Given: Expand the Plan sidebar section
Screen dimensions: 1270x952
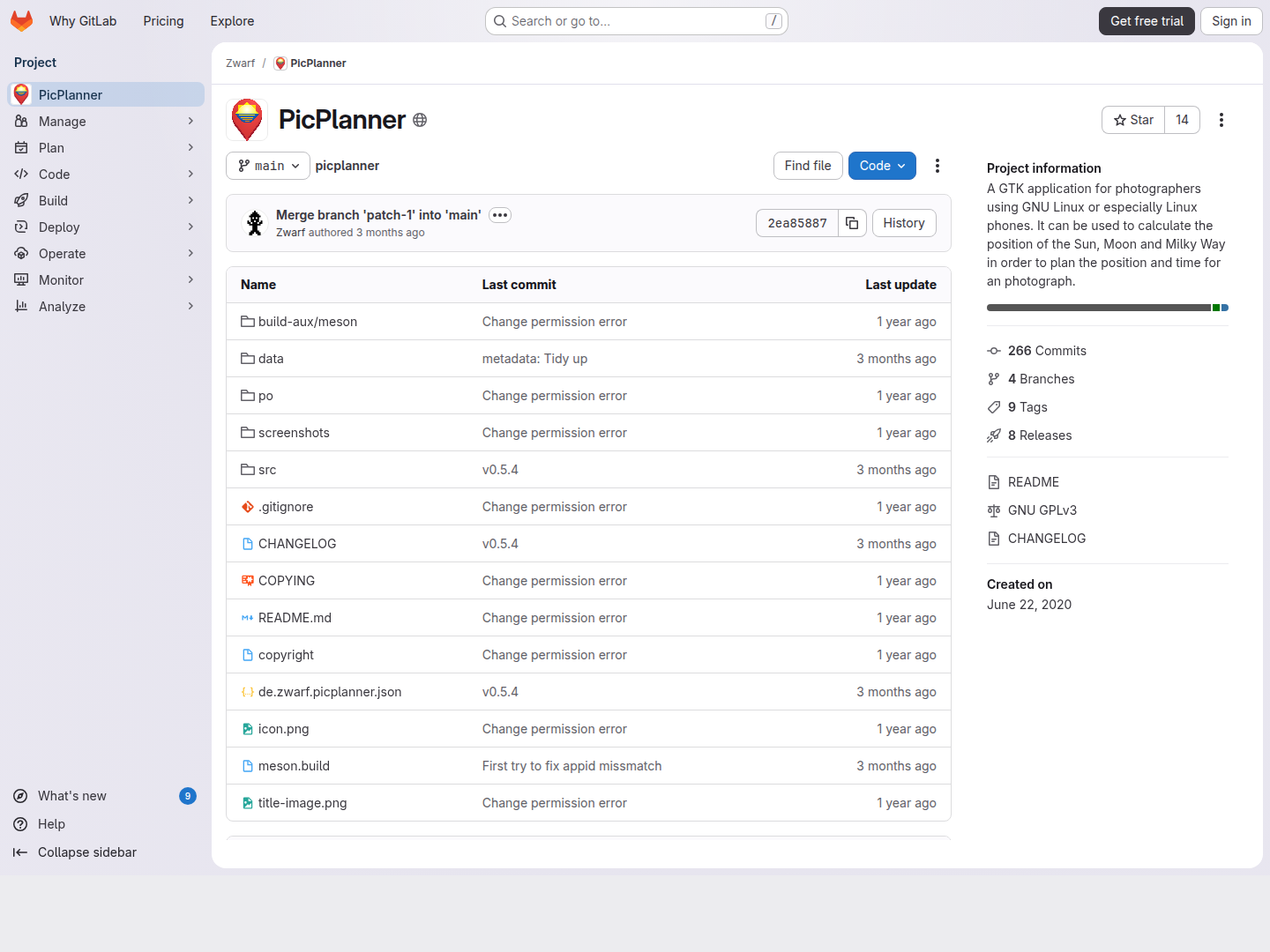Looking at the screenshot, I should point(106,148).
